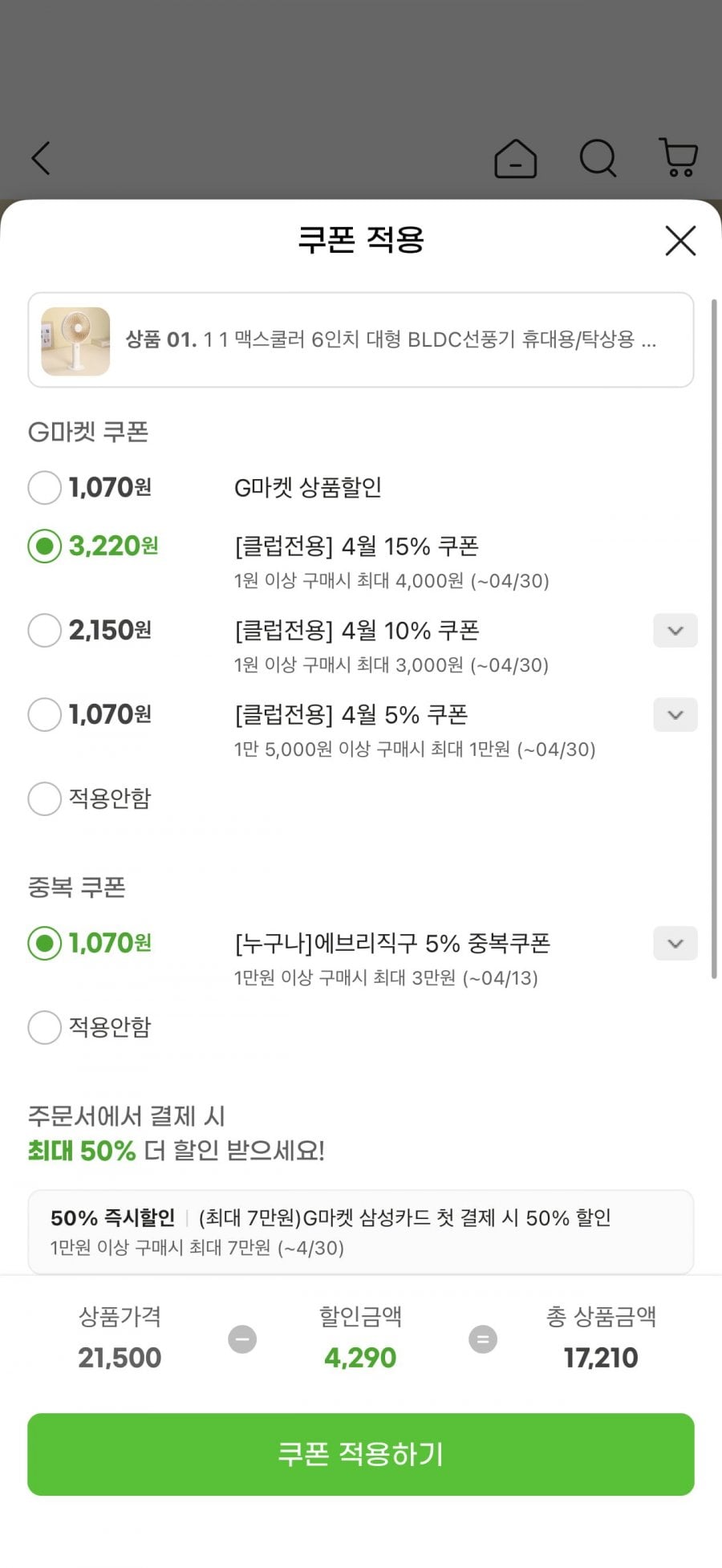Choose the 4월 10% club coupon radio

tap(45, 631)
